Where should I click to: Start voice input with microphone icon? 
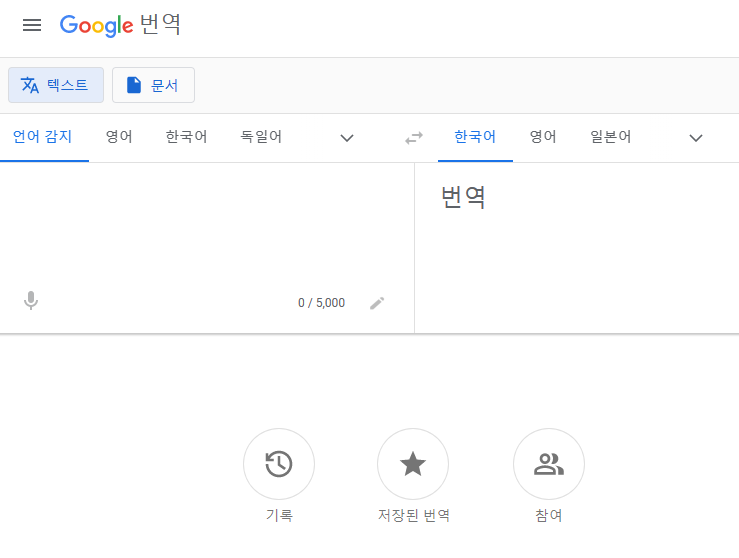pyautogui.click(x=31, y=301)
